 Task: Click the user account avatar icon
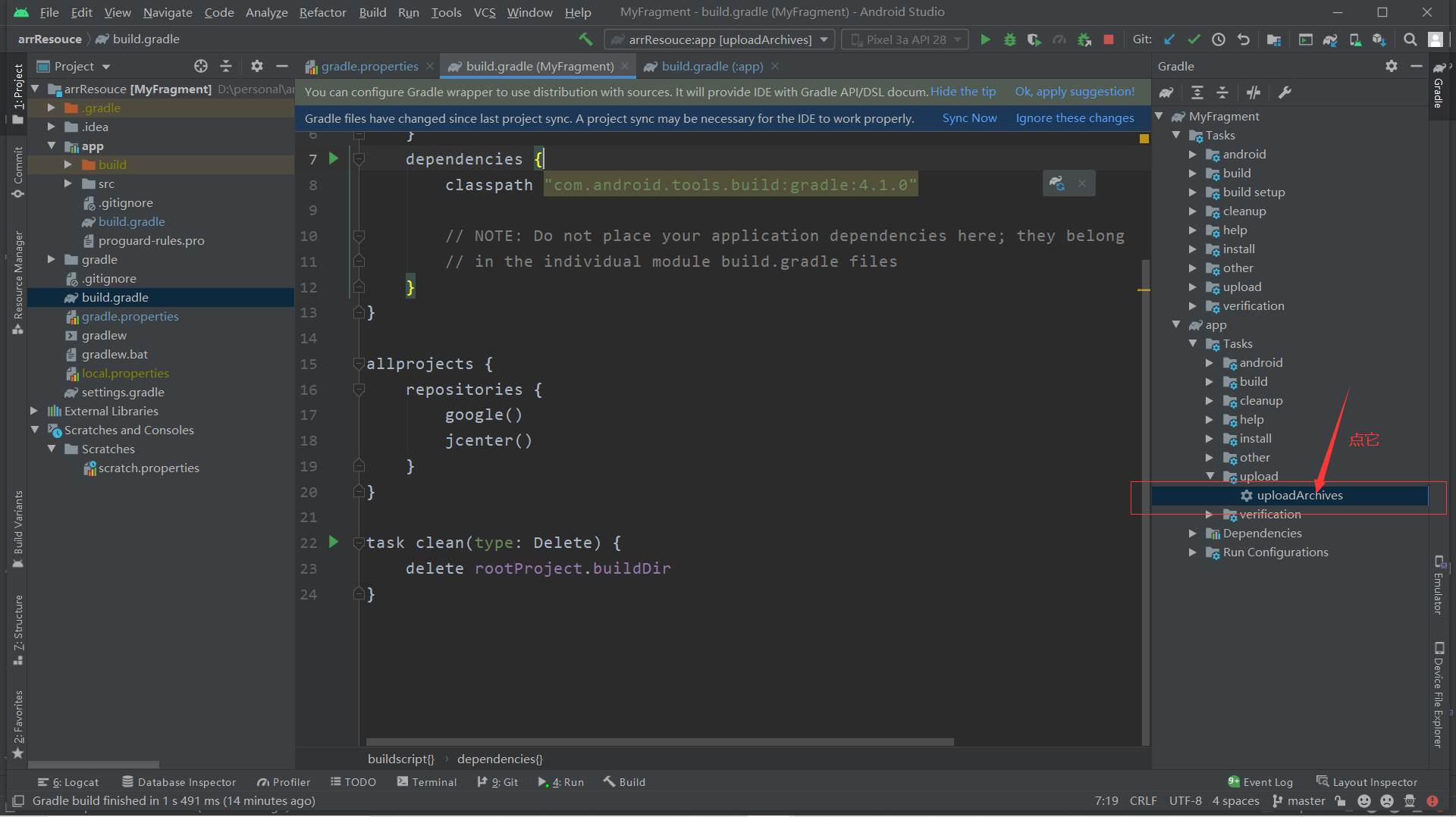[1435, 39]
